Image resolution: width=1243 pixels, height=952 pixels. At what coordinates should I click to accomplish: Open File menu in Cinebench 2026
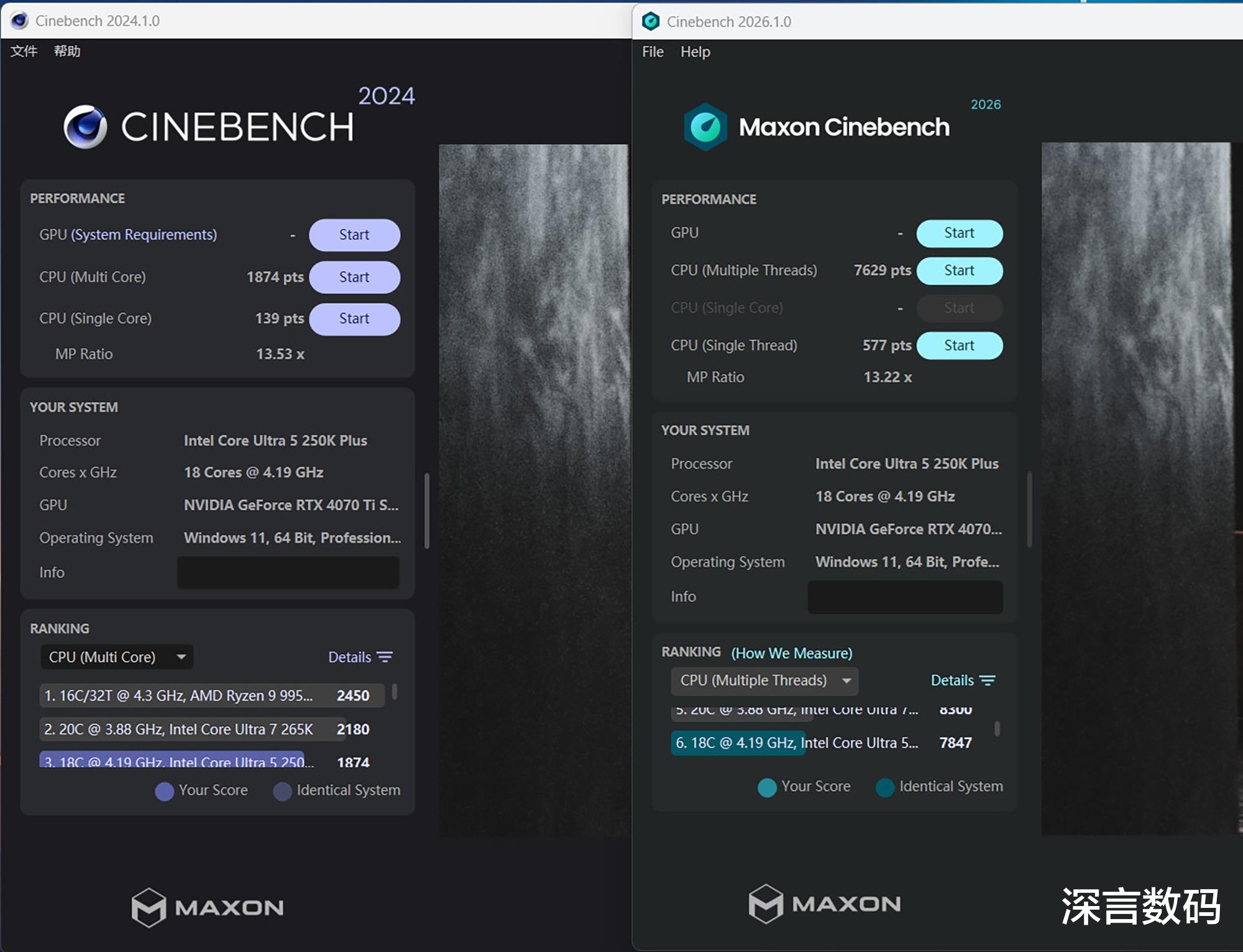click(x=653, y=52)
